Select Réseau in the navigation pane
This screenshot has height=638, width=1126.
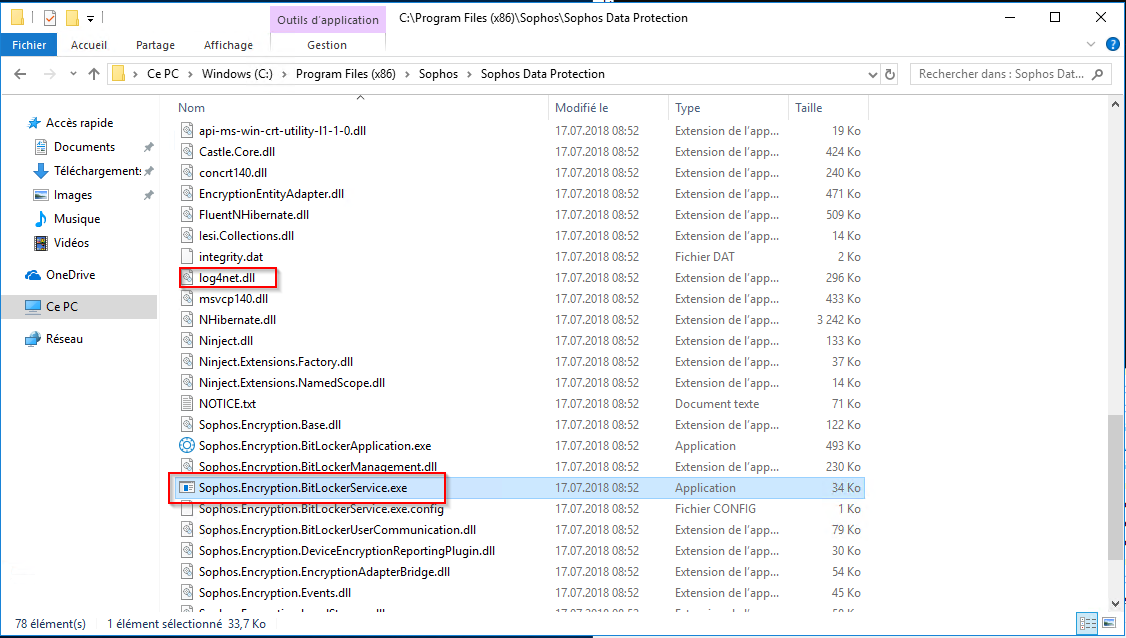point(64,339)
